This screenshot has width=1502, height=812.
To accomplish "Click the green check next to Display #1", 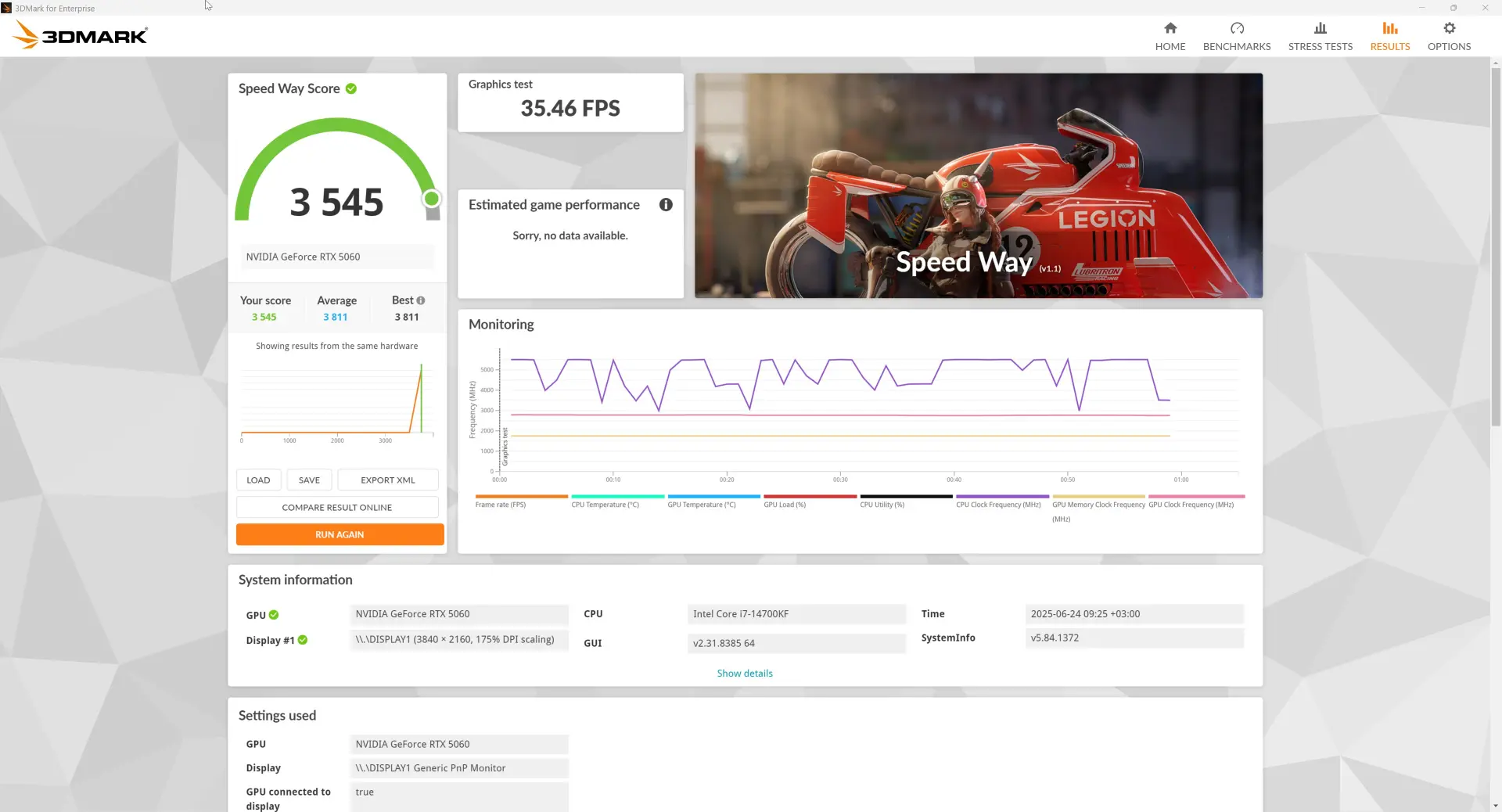I will point(303,640).
